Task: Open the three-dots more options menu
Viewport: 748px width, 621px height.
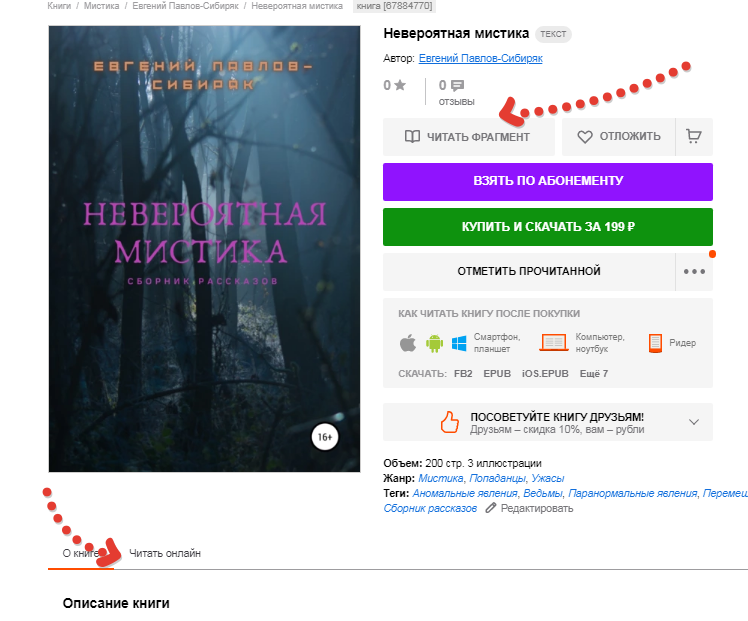Action: click(x=694, y=271)
